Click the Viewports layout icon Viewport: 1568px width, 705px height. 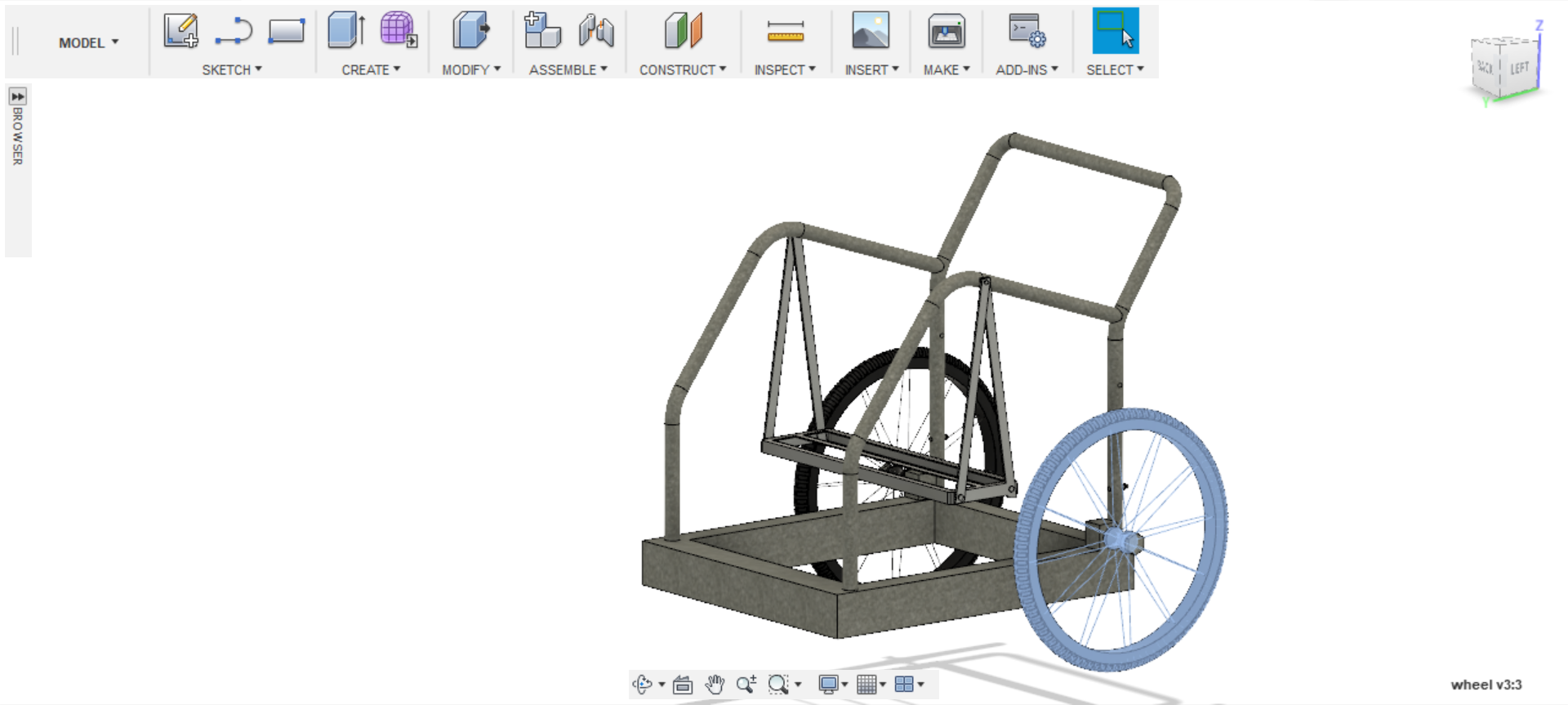pyautogui.click(x=904, y=685)
